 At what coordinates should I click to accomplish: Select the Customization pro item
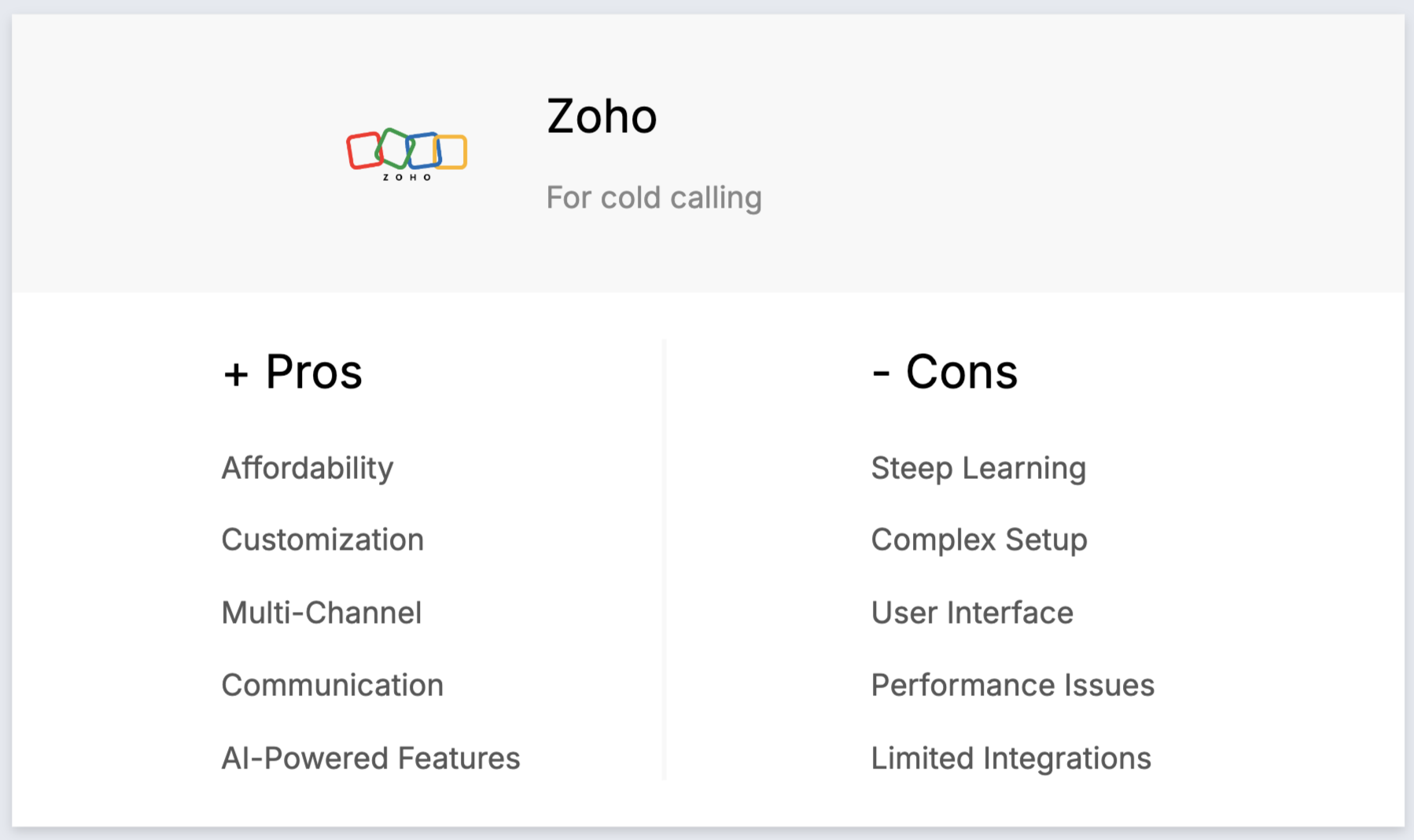point(322,540)
